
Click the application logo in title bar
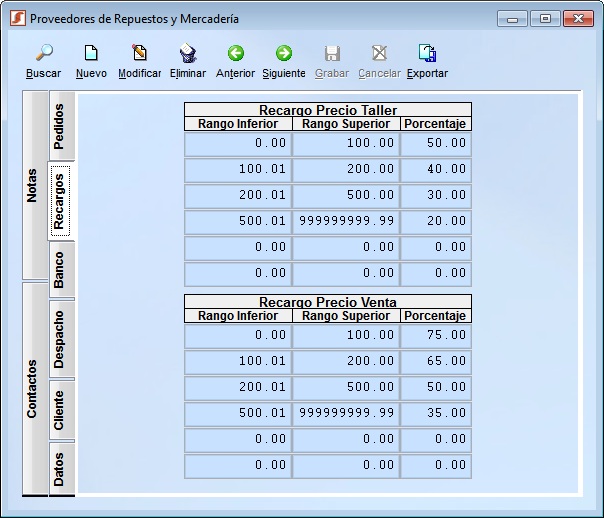(18, 18)
